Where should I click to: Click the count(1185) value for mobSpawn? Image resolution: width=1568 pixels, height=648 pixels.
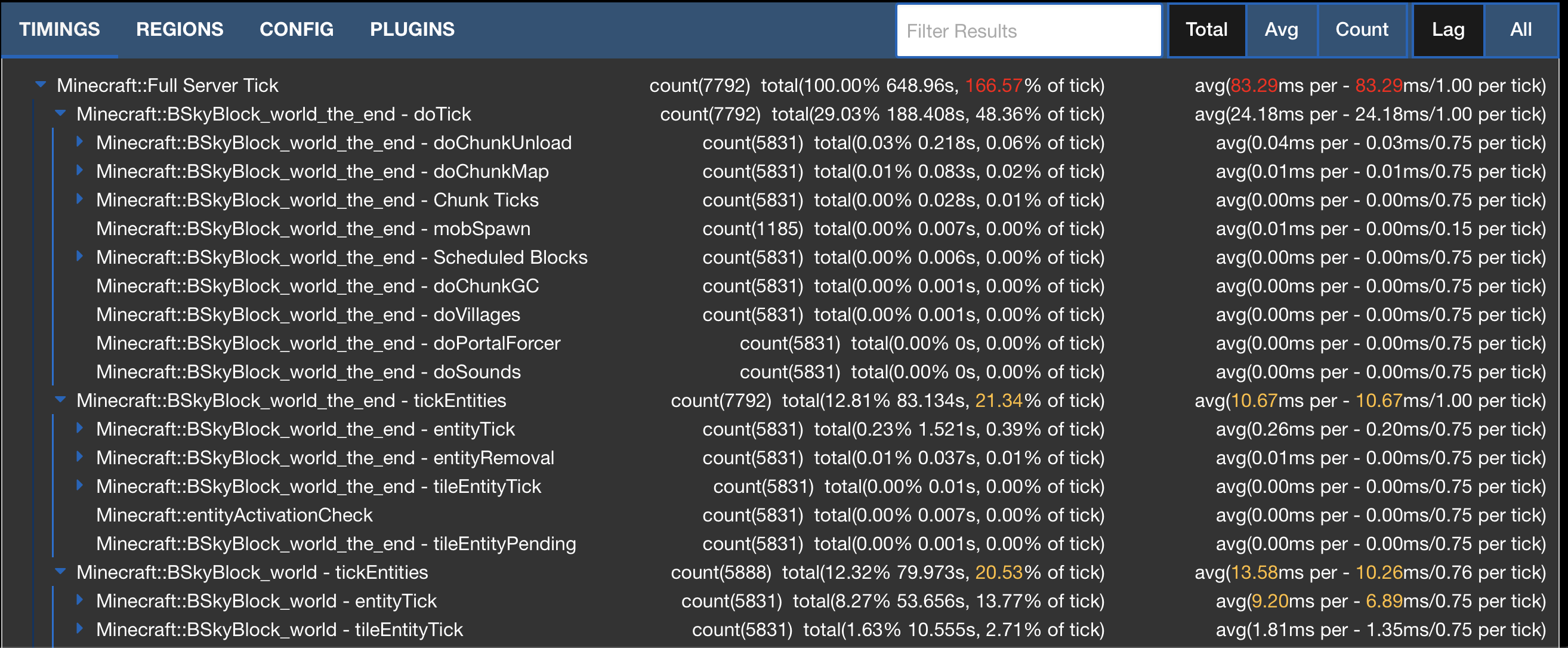coord(753,229)
